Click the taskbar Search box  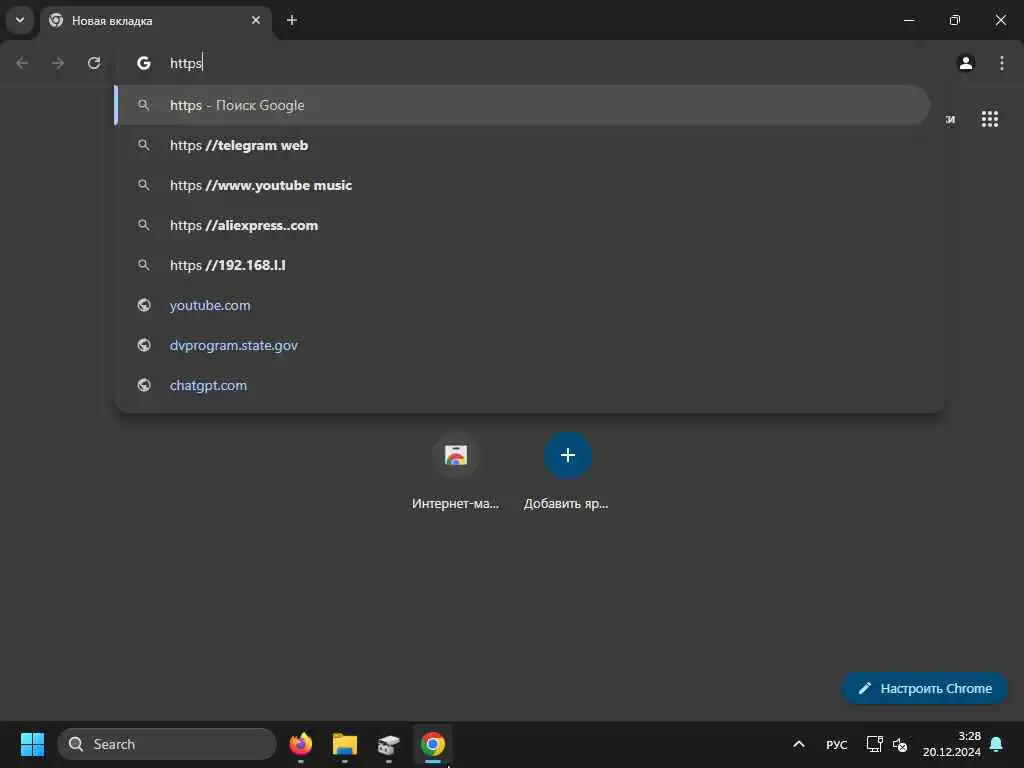tap(167, 744)
